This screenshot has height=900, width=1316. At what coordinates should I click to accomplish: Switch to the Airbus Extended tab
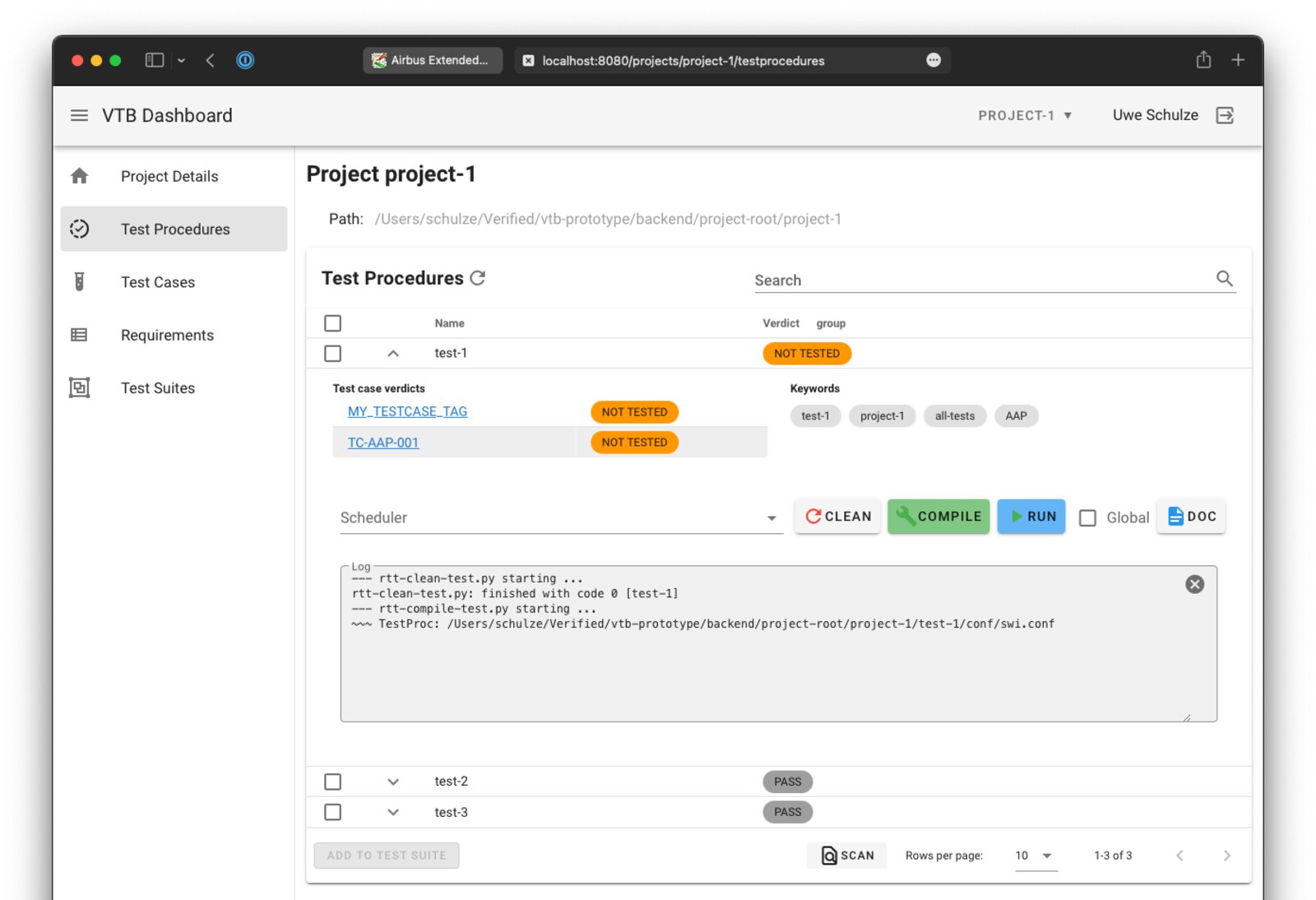(x=433, y=60)
